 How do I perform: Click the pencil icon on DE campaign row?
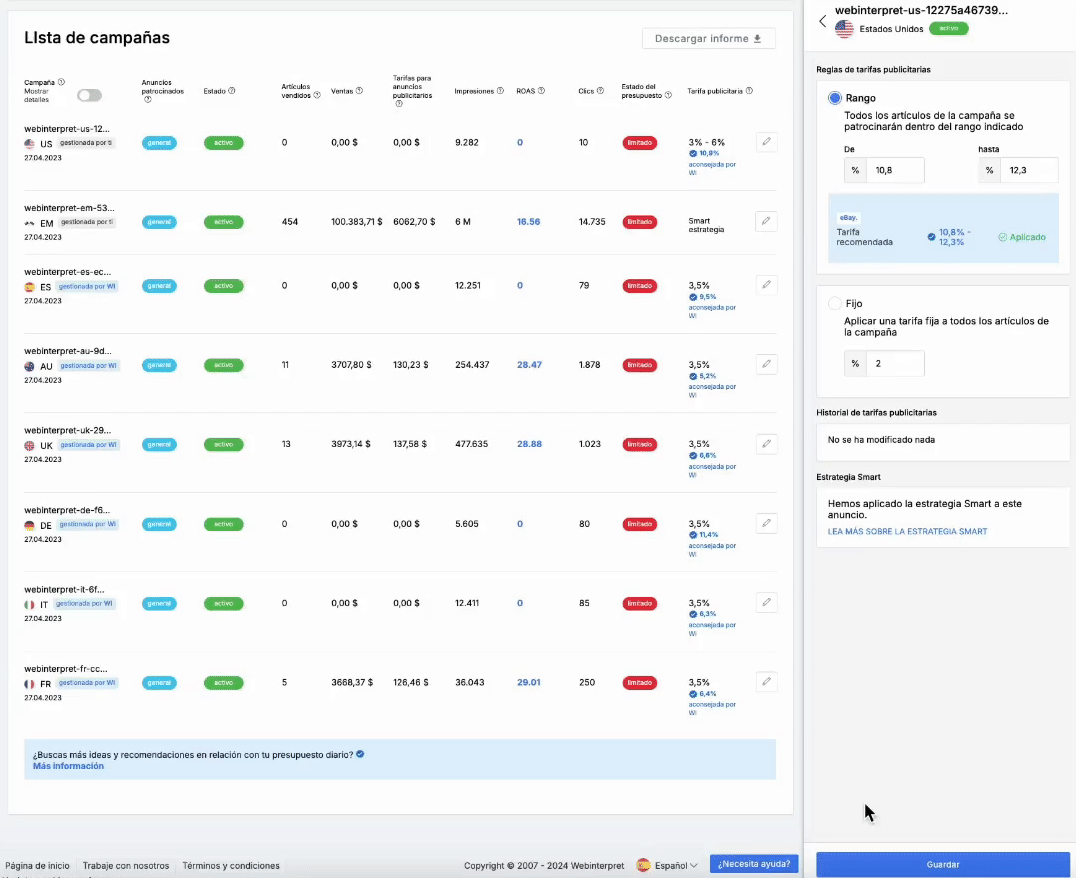766,523
